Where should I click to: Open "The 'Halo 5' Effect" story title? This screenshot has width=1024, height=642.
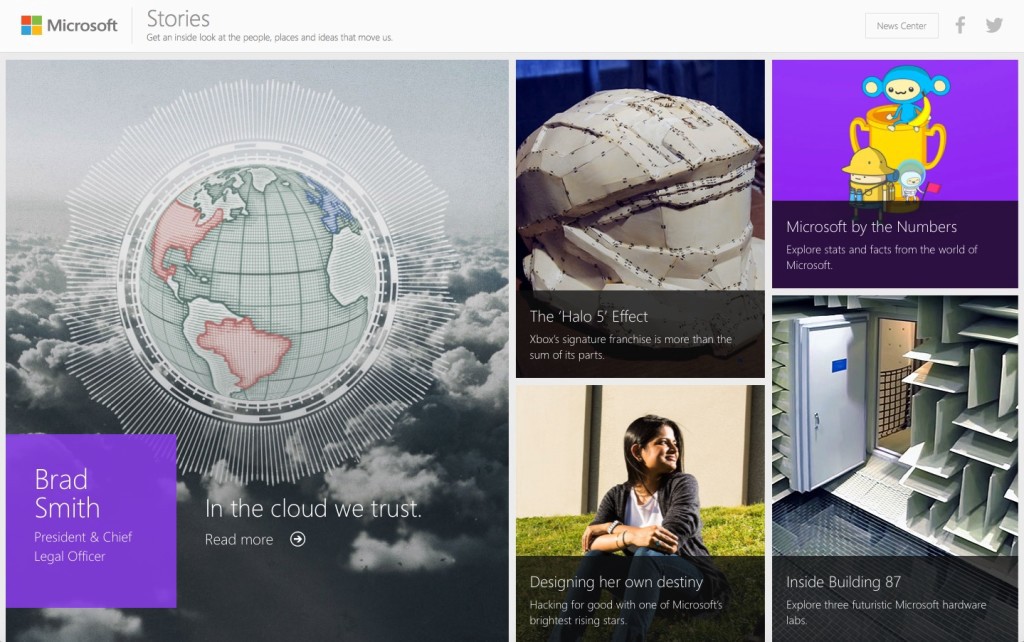coord(588,317)
